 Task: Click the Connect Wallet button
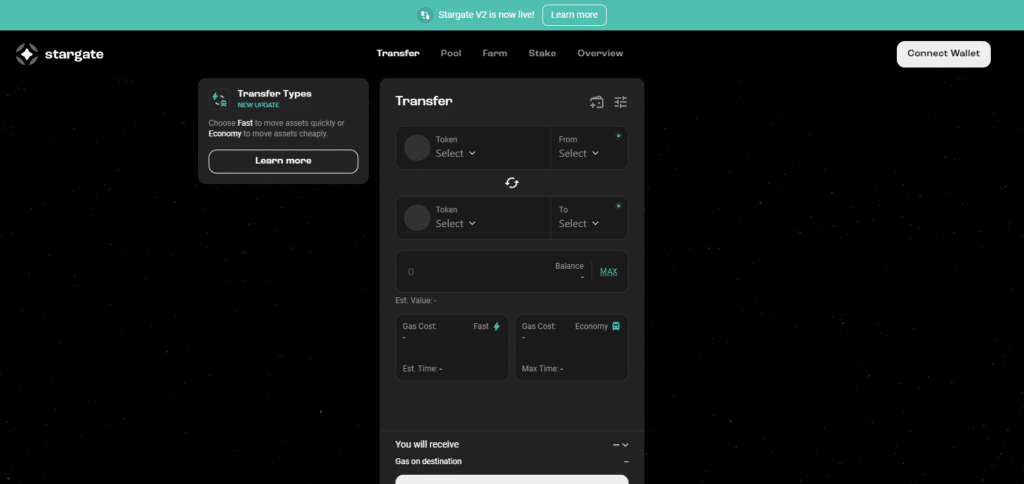tap(944, 54)
